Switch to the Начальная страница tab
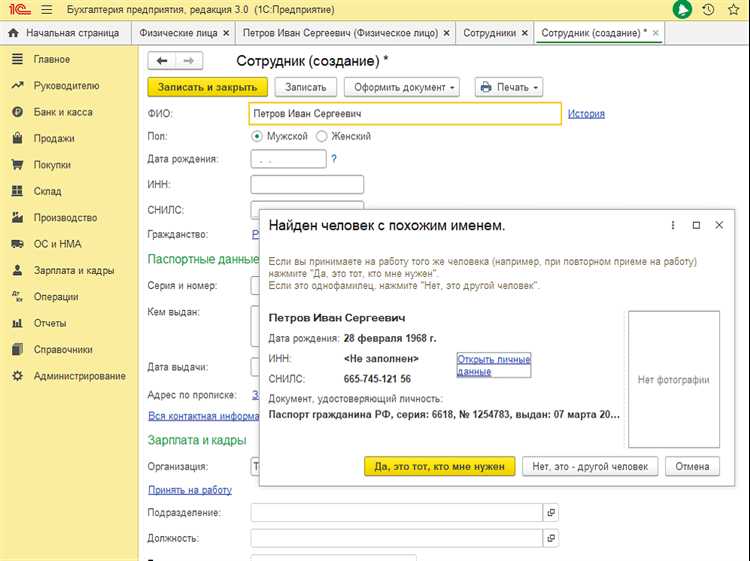 pyautogui.click(x=66, y=33)
